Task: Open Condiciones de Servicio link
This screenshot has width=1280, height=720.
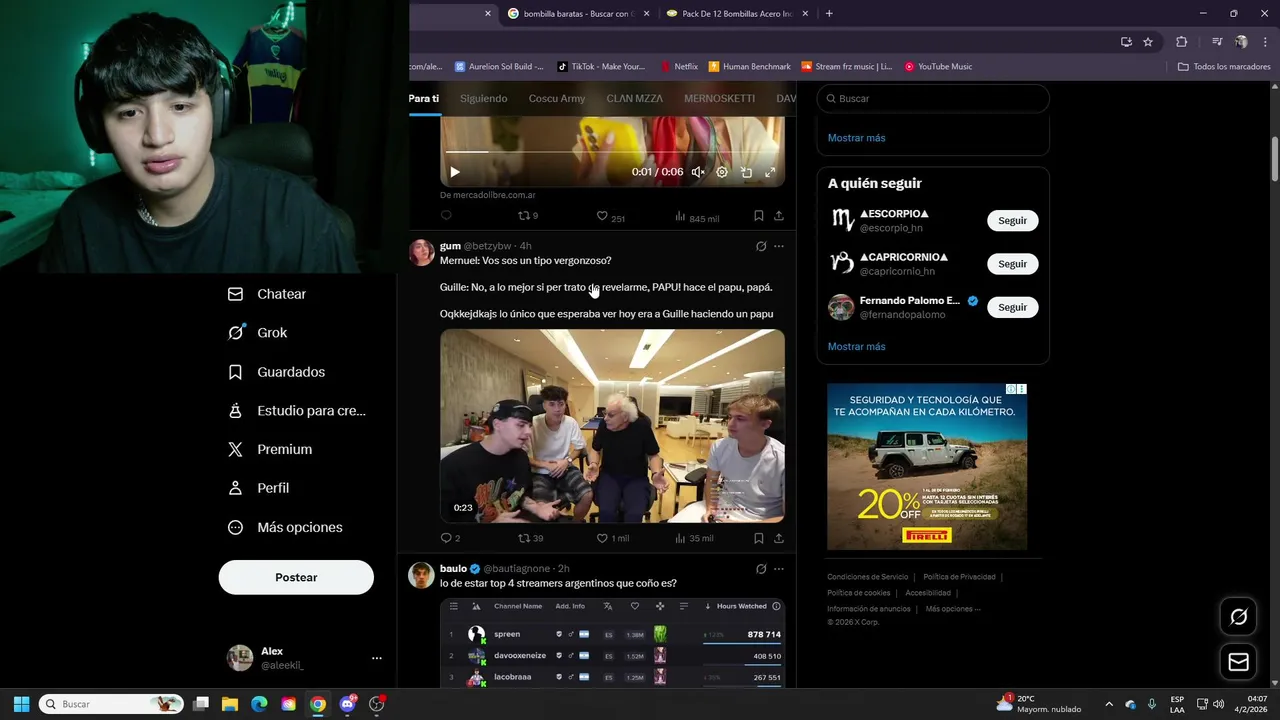Action: click(x=868, y=577)
